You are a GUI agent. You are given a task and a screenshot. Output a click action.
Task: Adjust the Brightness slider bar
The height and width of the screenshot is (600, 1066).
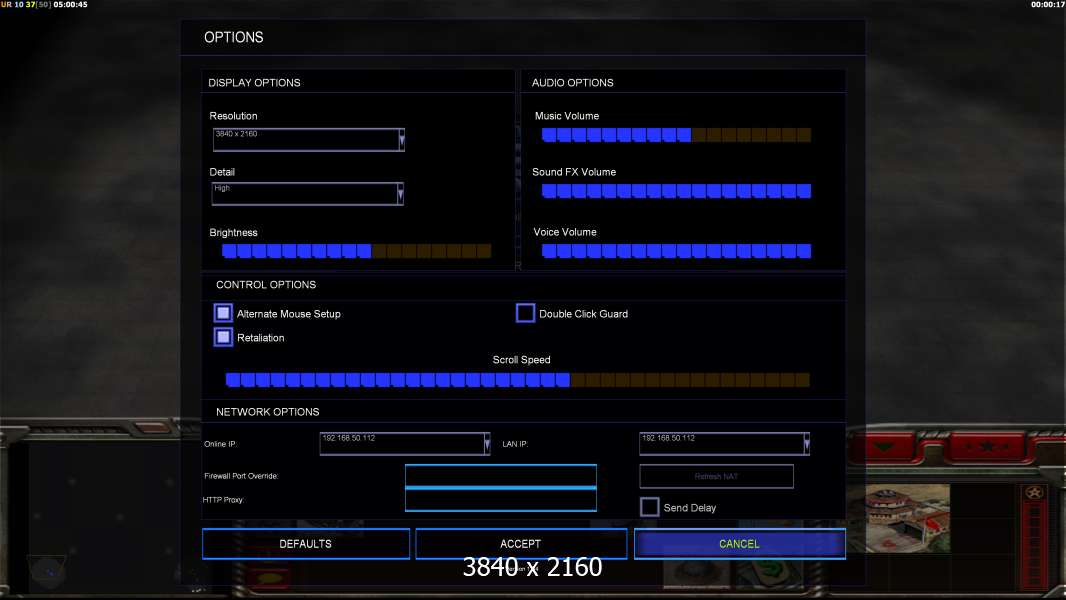coord(356,251)
